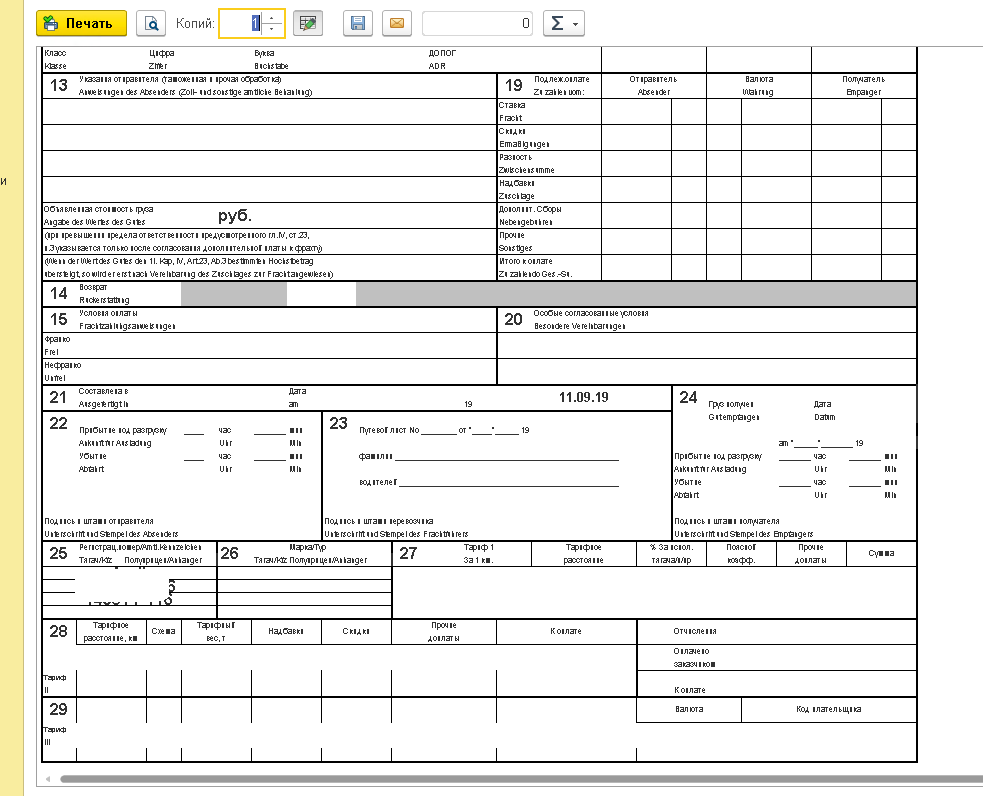Screen dimensions: 983x796
Task: Select the Сумма header cell
Action: (x=881, y=553)
